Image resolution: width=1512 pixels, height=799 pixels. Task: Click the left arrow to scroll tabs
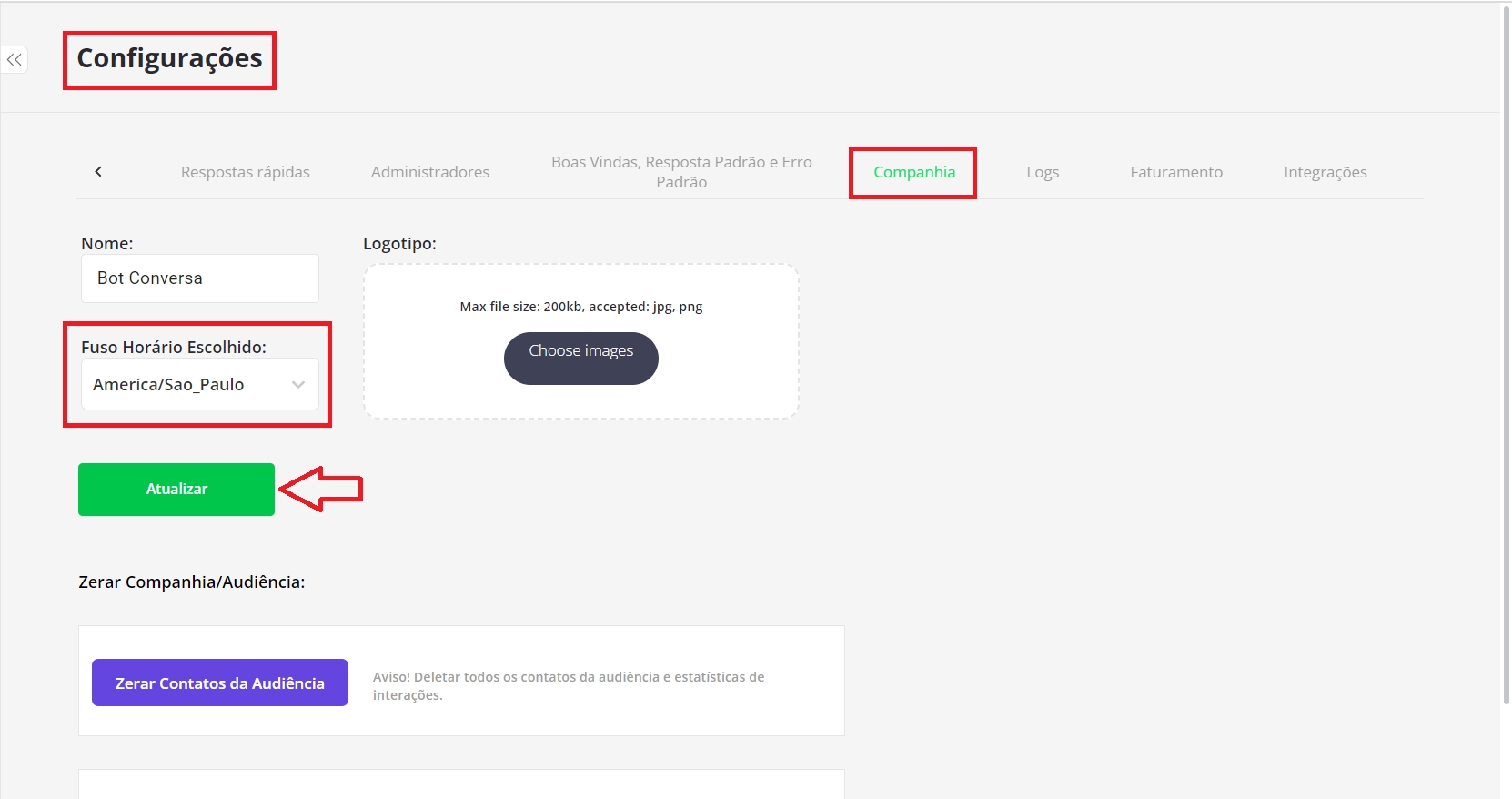98,172
